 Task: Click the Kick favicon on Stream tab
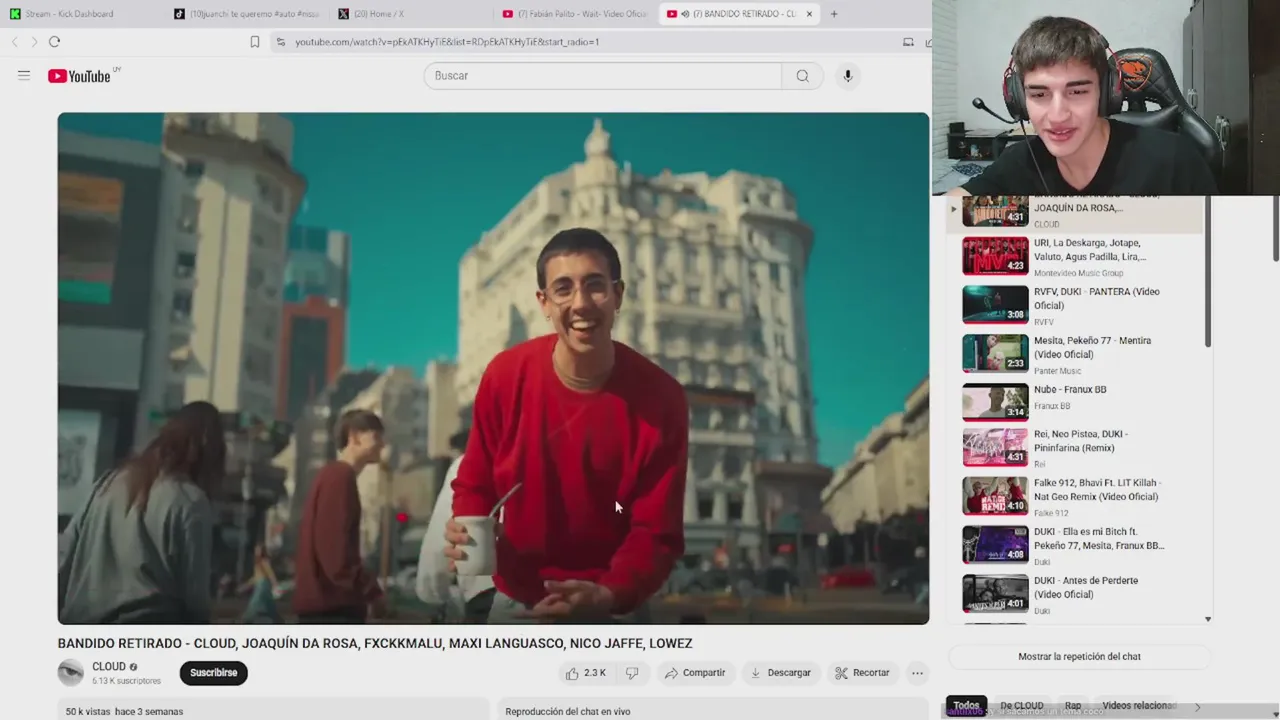click(x=15, y=14)
